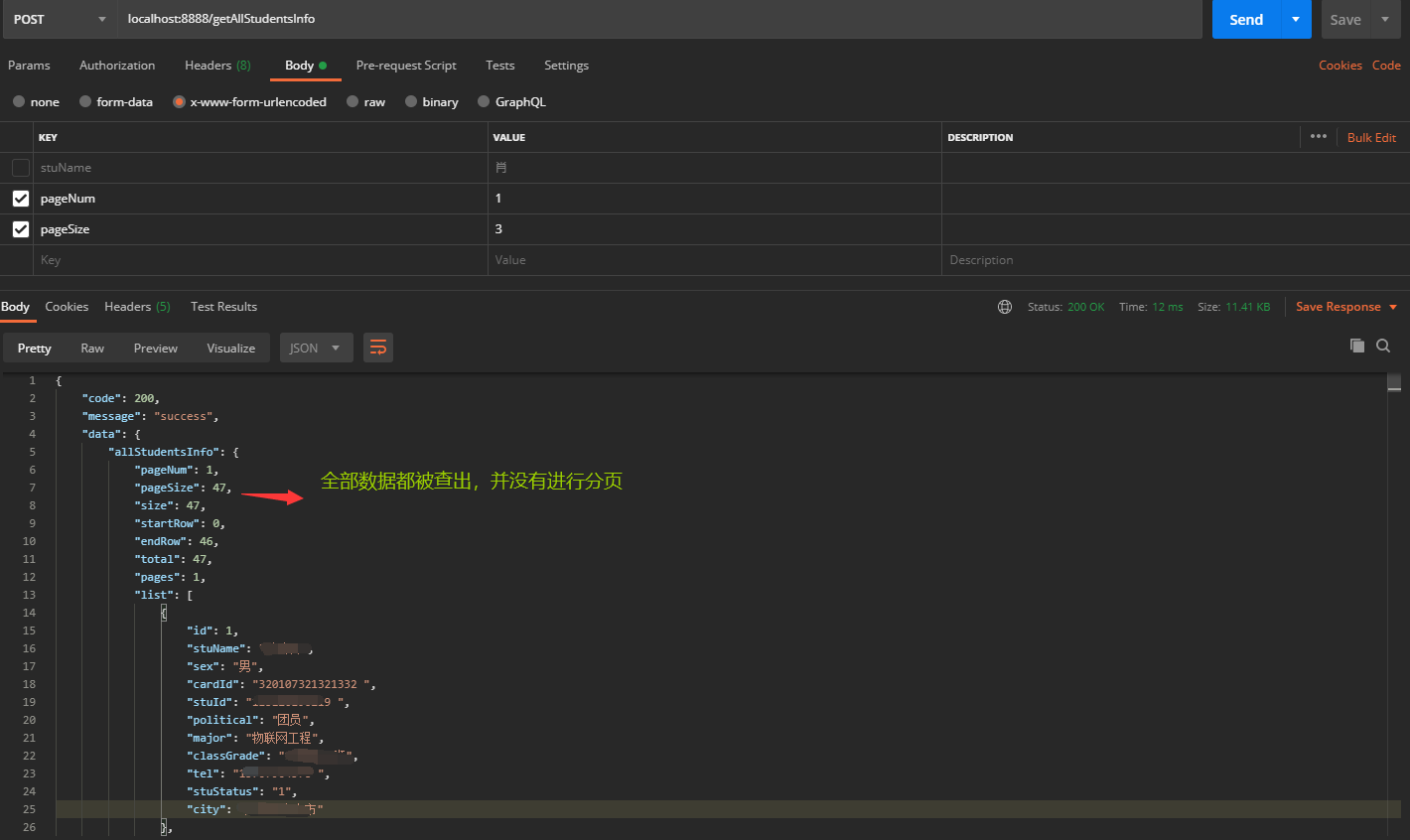Screen dimensions: 1410x840
Task: Switch to request Headers (8) tab
Action: [x=217, y=66]
